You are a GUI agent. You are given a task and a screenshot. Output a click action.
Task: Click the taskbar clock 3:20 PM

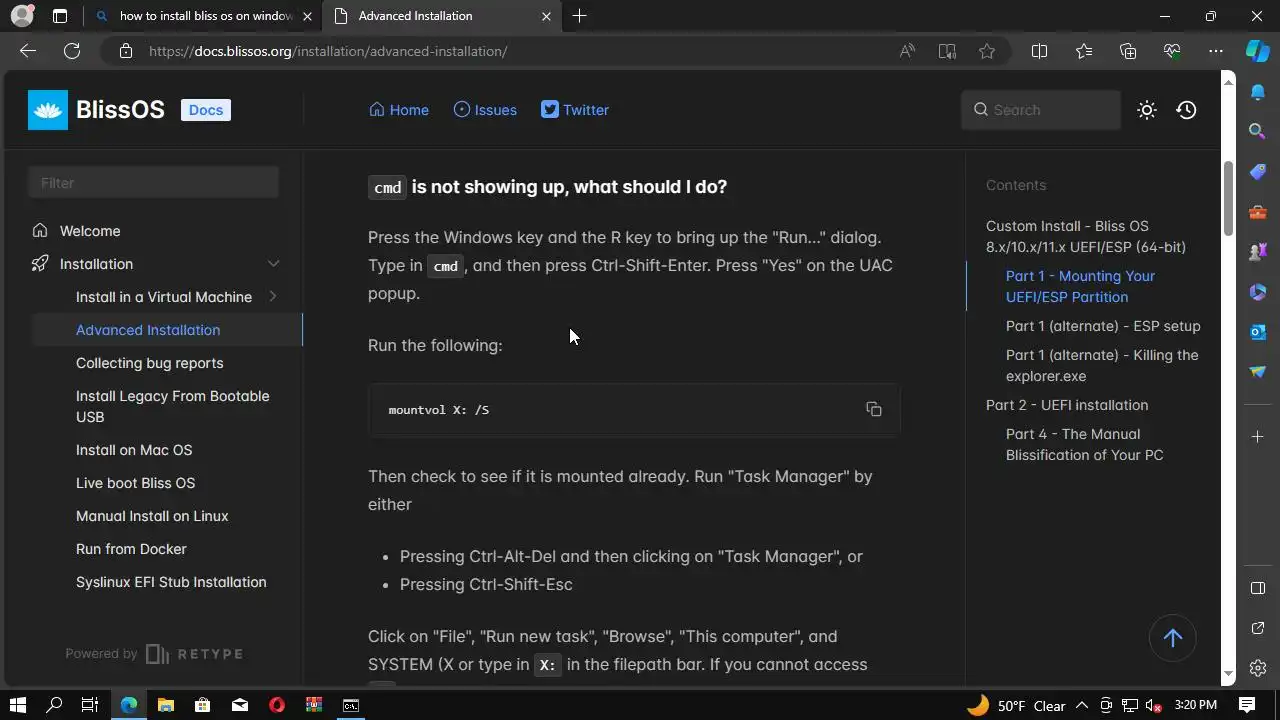point(1196,706)
